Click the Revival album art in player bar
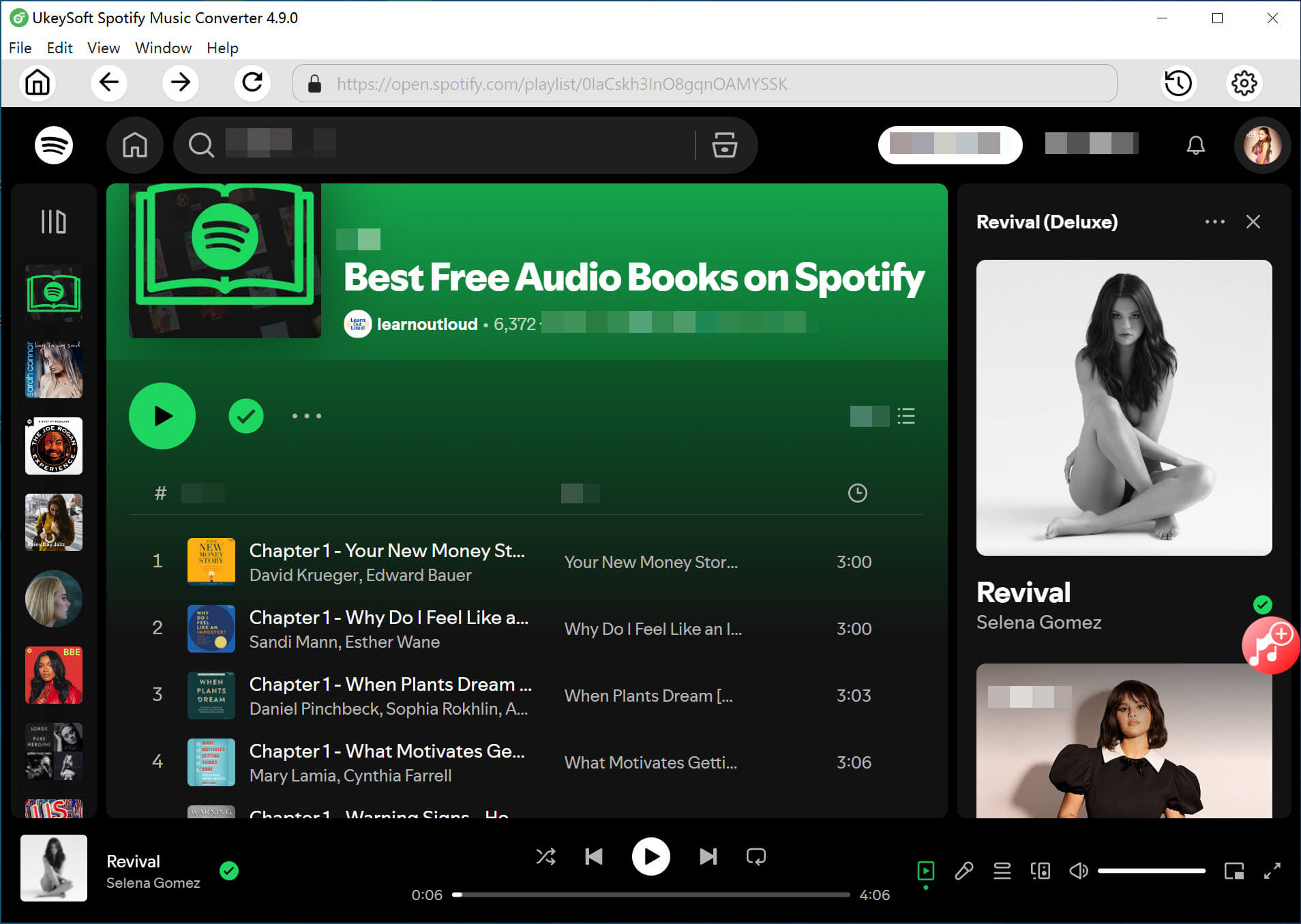The height and width of the screenshot is (924, 1301). coord(54,868)
